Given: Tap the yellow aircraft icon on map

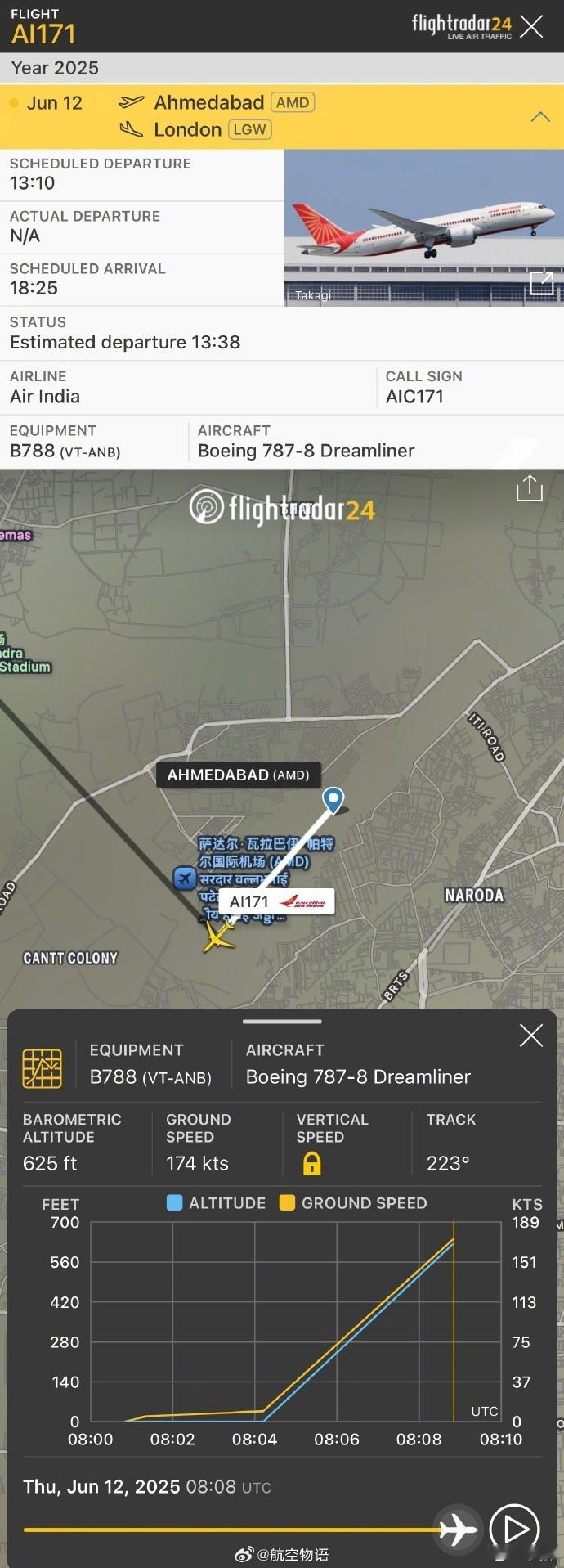Looking at the screenshot, I should click(218, 937).
